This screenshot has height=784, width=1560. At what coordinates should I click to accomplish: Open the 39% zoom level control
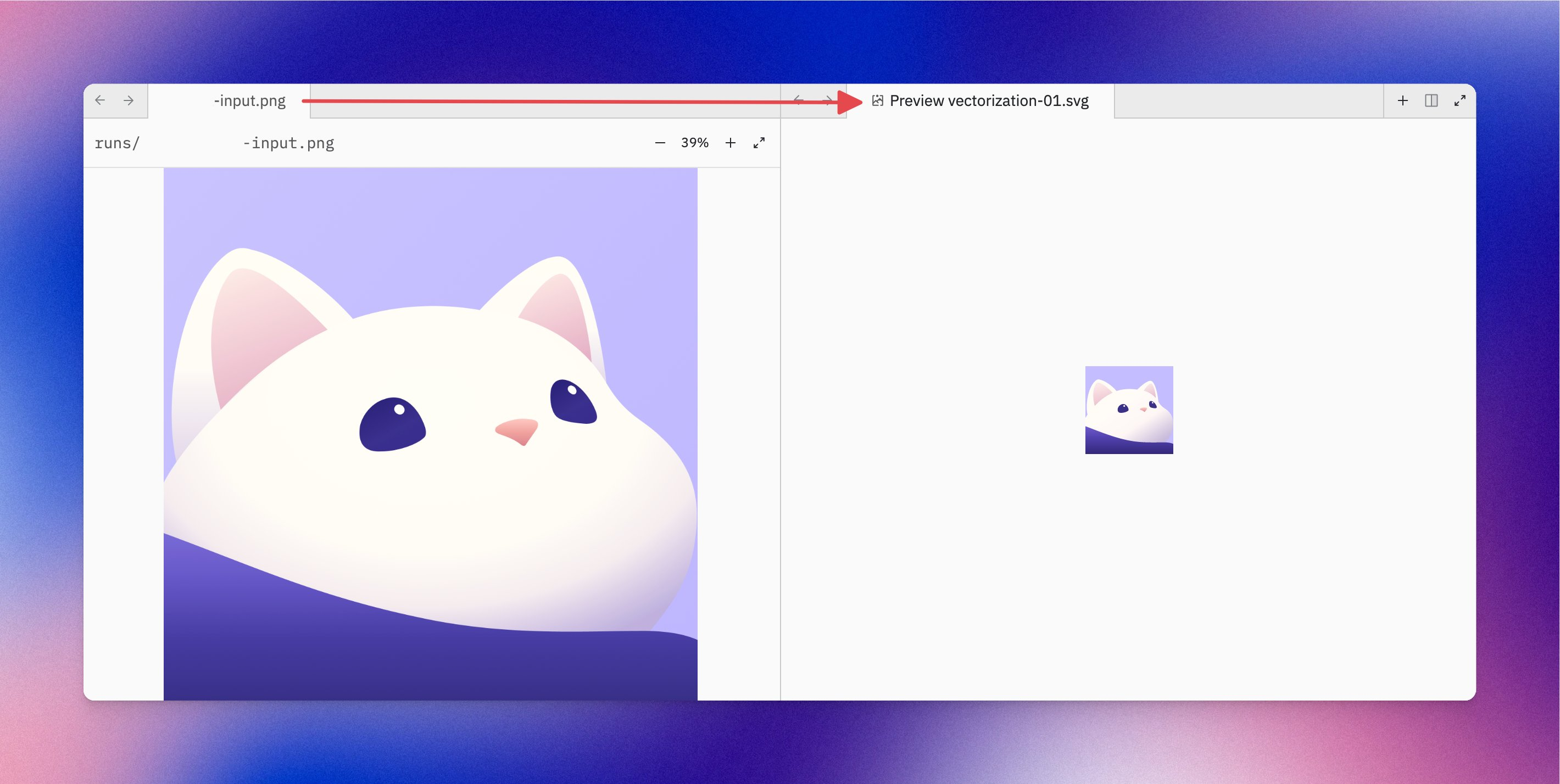pyautogui.click(x=695, y=143)
